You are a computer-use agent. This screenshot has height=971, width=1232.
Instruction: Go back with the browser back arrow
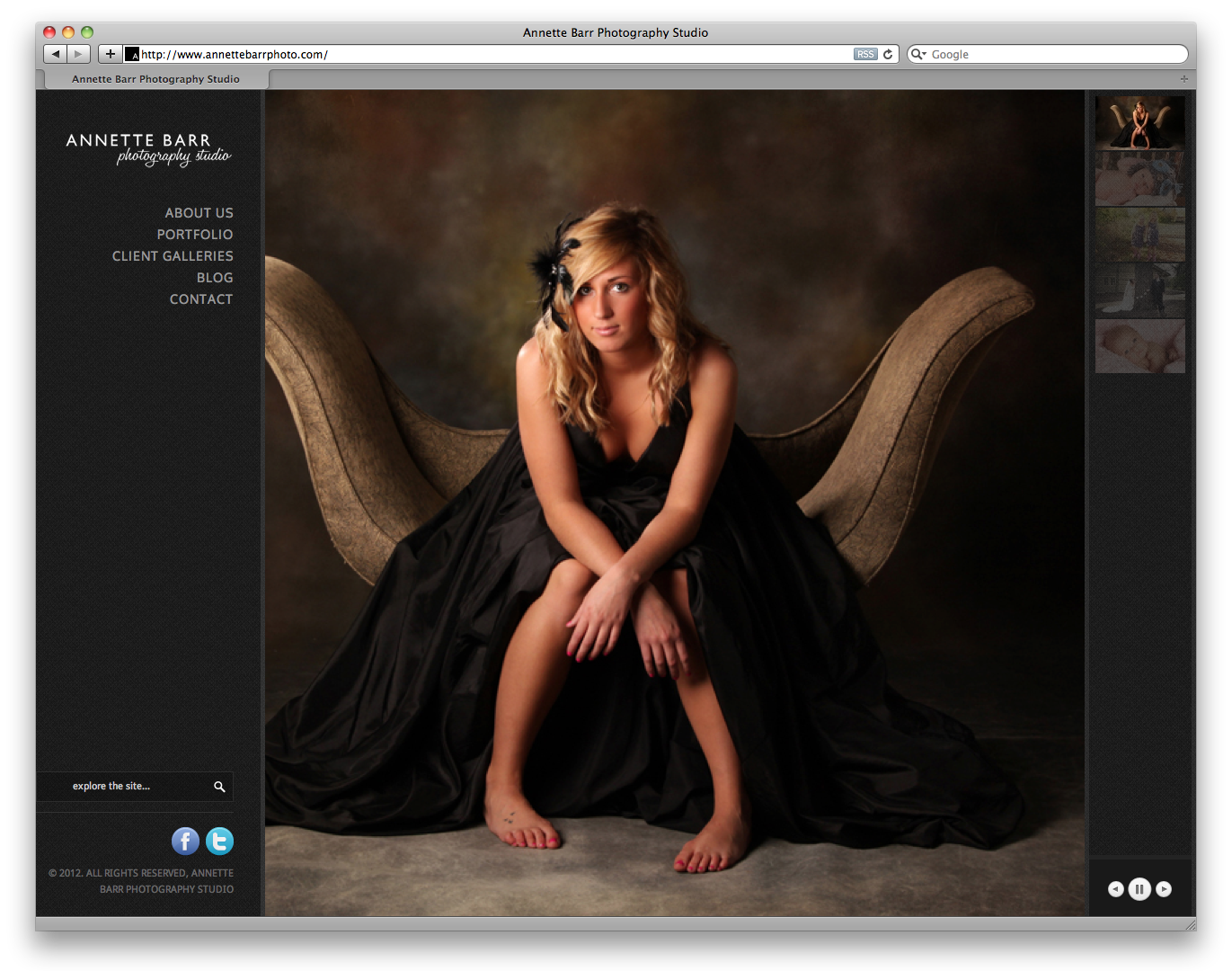pos(56,54)
